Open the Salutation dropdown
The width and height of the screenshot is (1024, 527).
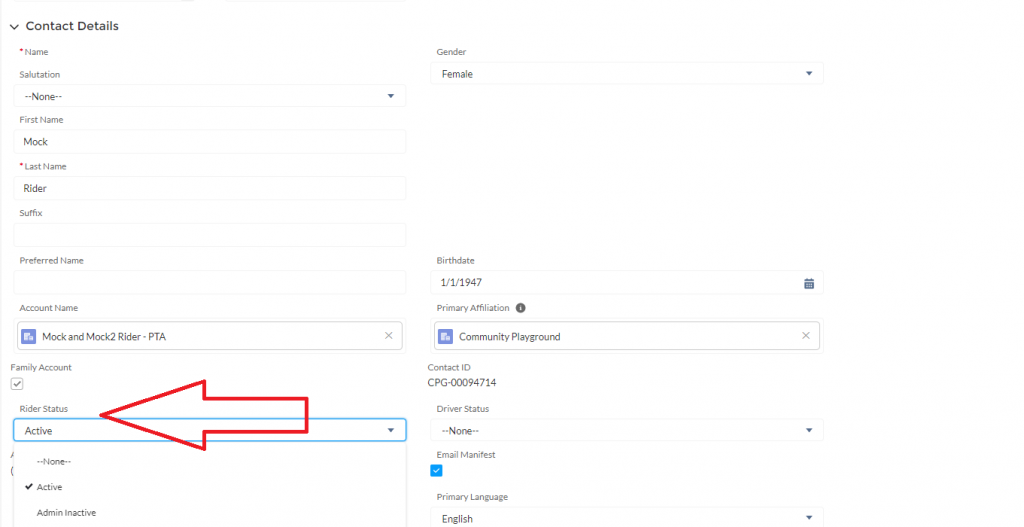click(209, 96)
